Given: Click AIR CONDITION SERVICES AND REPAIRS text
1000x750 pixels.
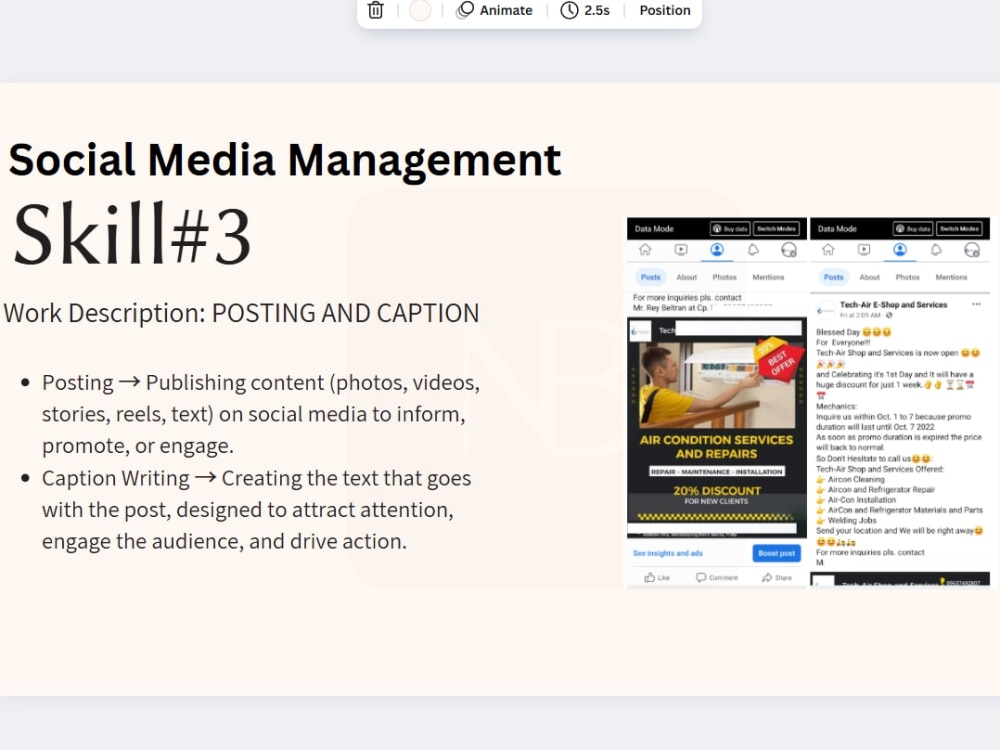Looking at the screenshot, I should (717, 446).
